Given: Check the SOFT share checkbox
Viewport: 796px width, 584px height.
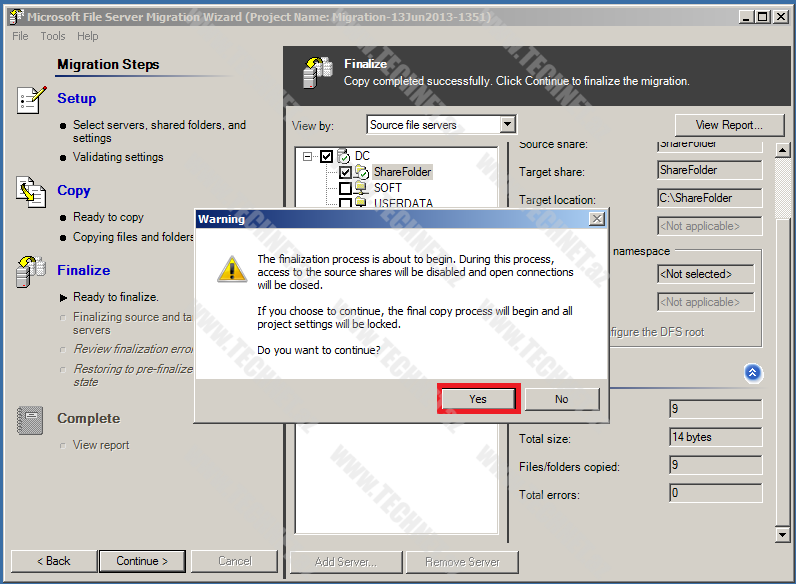Looking at the screenshot, I should point(345,188).
